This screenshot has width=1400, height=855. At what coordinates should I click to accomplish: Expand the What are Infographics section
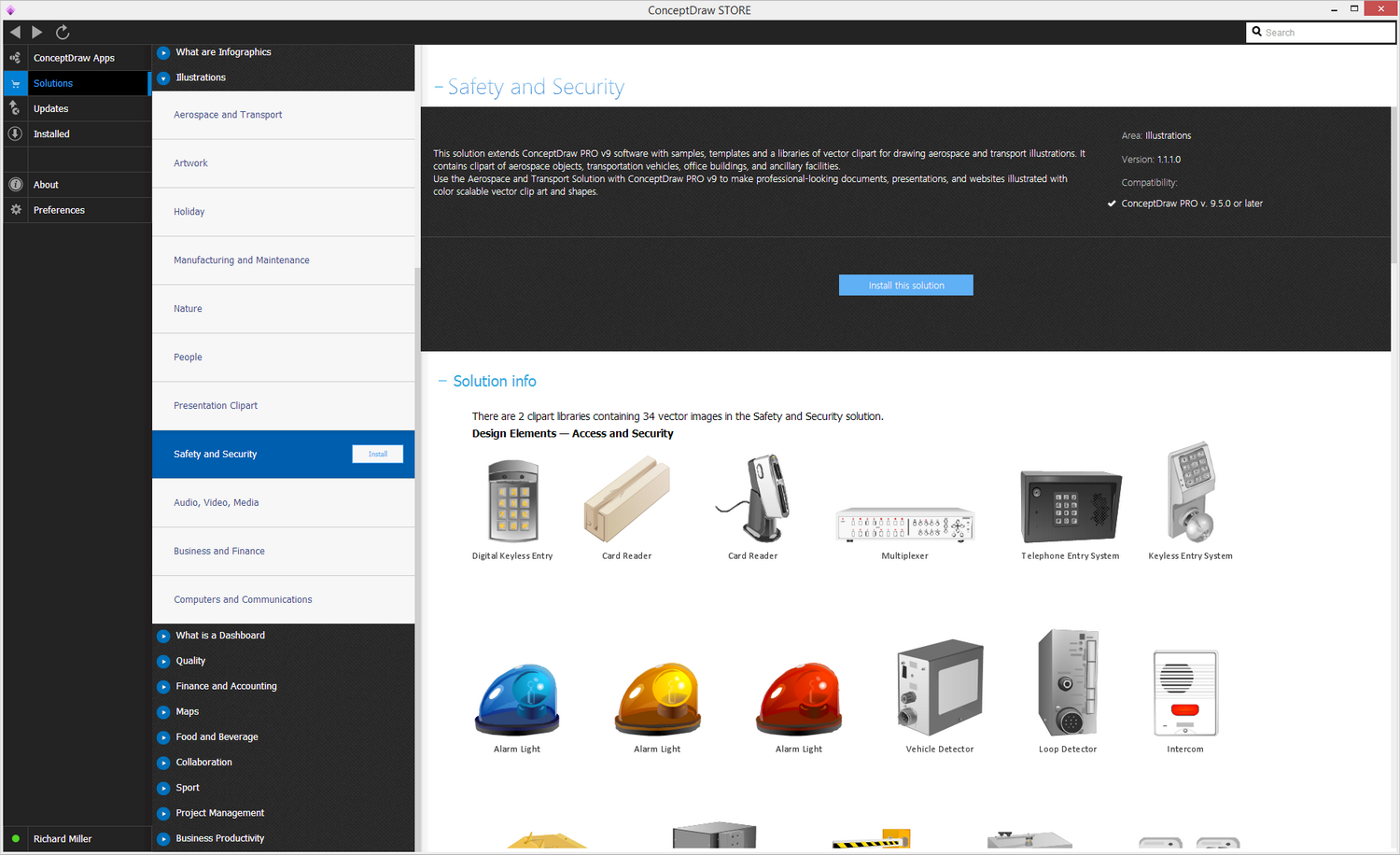tap(163, 52)
